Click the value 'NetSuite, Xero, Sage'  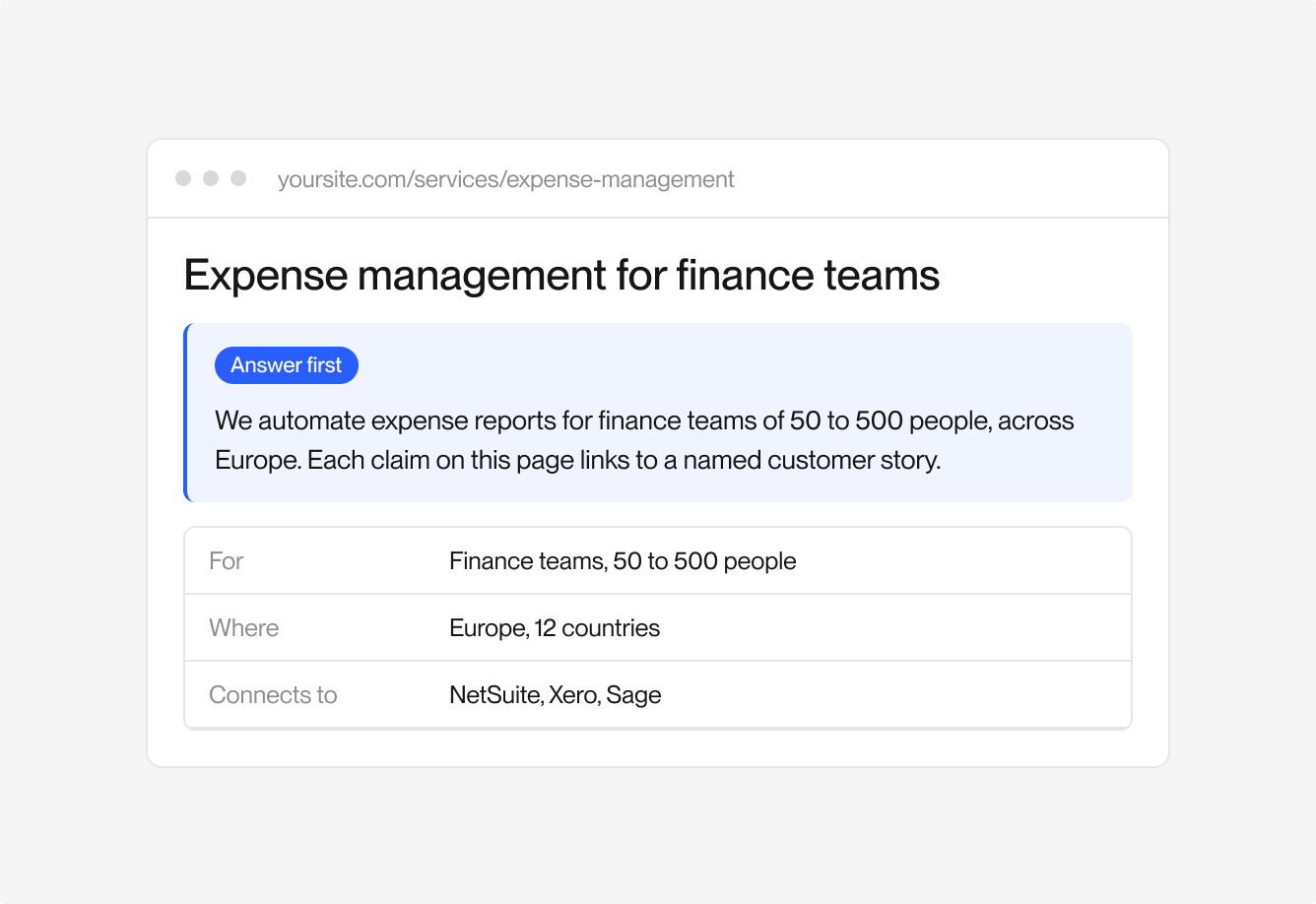tap(555, 695)
